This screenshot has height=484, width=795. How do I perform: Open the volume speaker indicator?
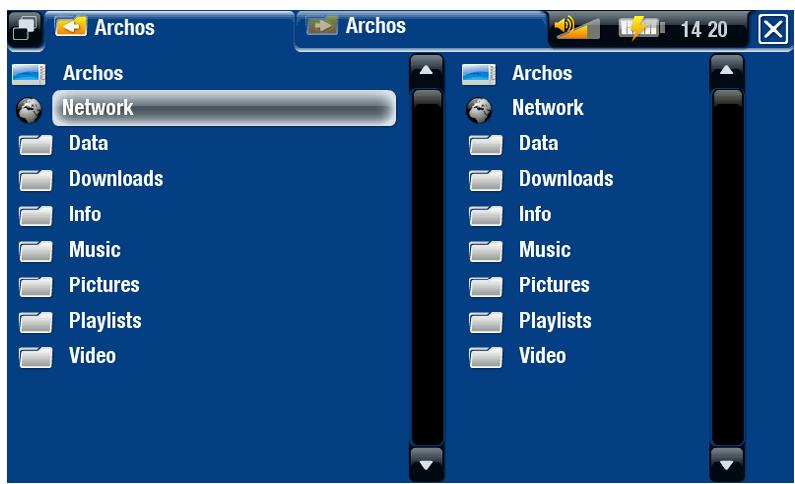click(x=577, y=28)
